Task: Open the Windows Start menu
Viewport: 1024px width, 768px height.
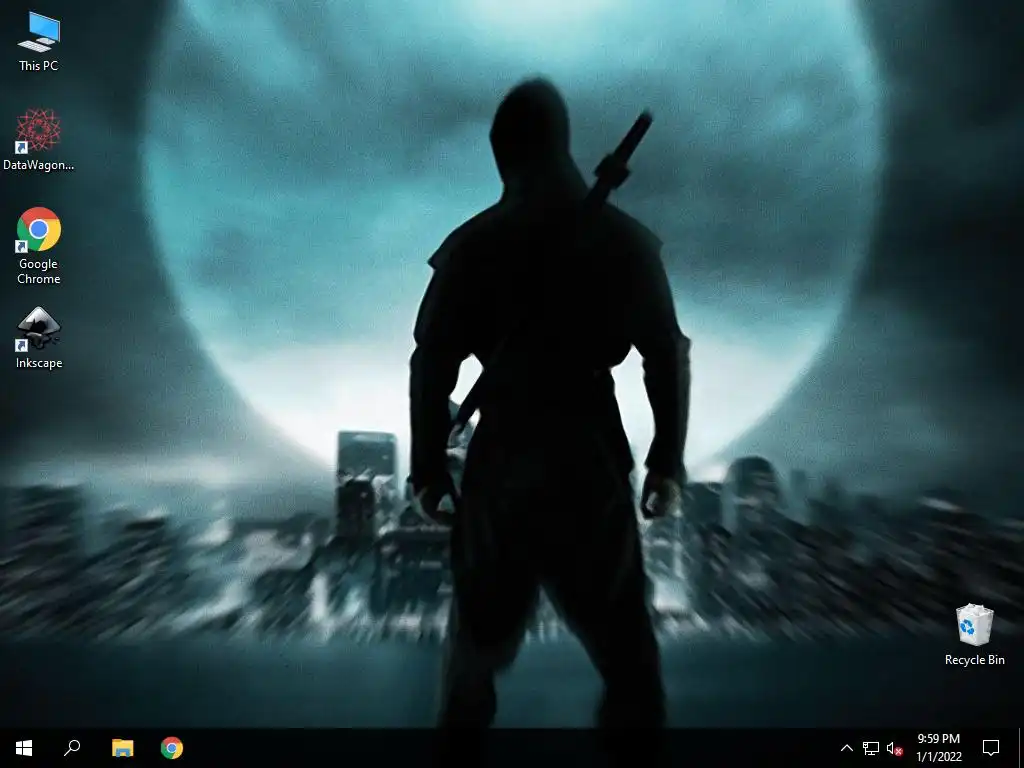Action: [24, 748]
